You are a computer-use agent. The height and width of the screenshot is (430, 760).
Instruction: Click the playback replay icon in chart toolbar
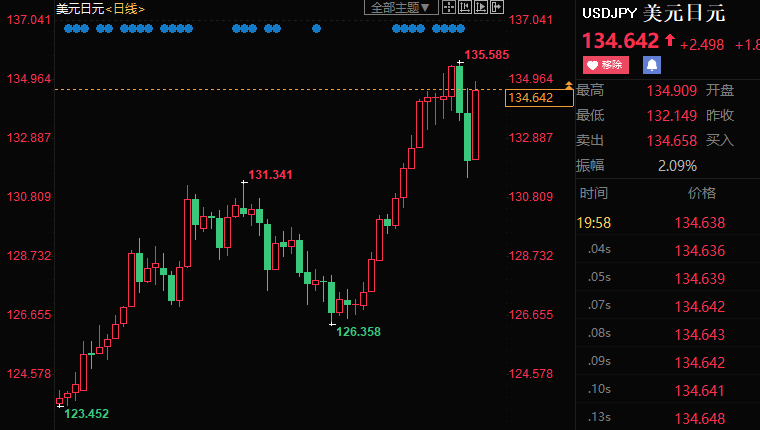479,8
